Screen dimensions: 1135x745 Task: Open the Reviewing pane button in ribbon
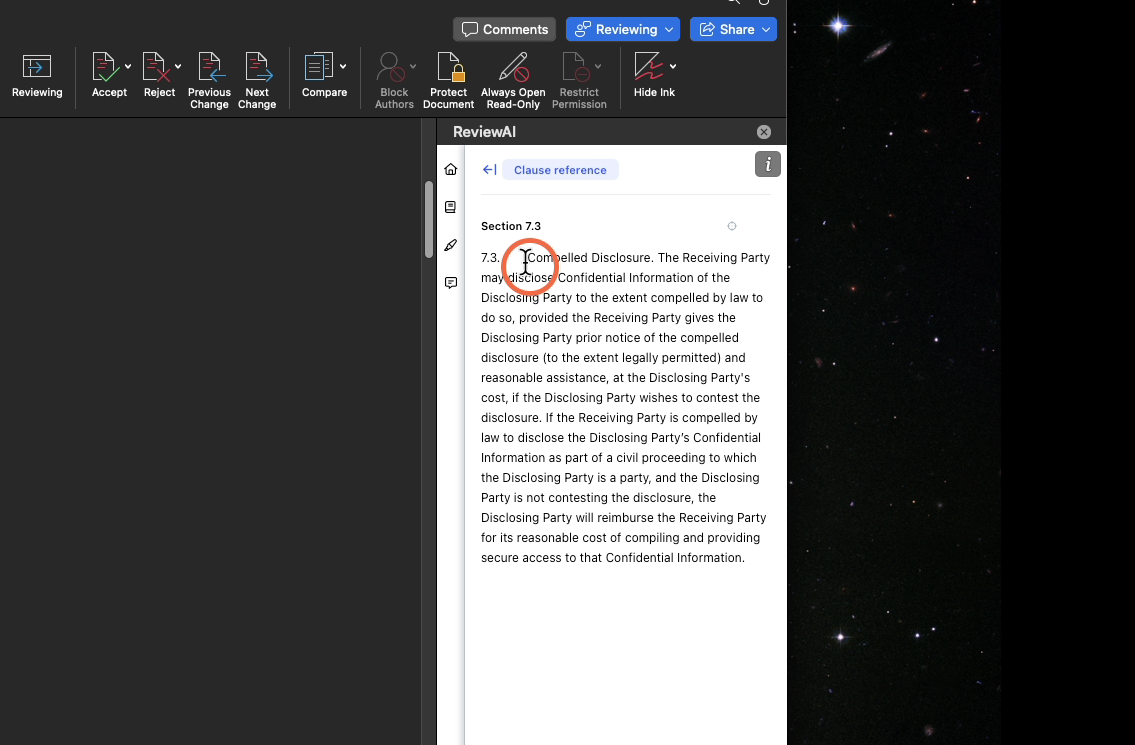click(x=37, y=75)
